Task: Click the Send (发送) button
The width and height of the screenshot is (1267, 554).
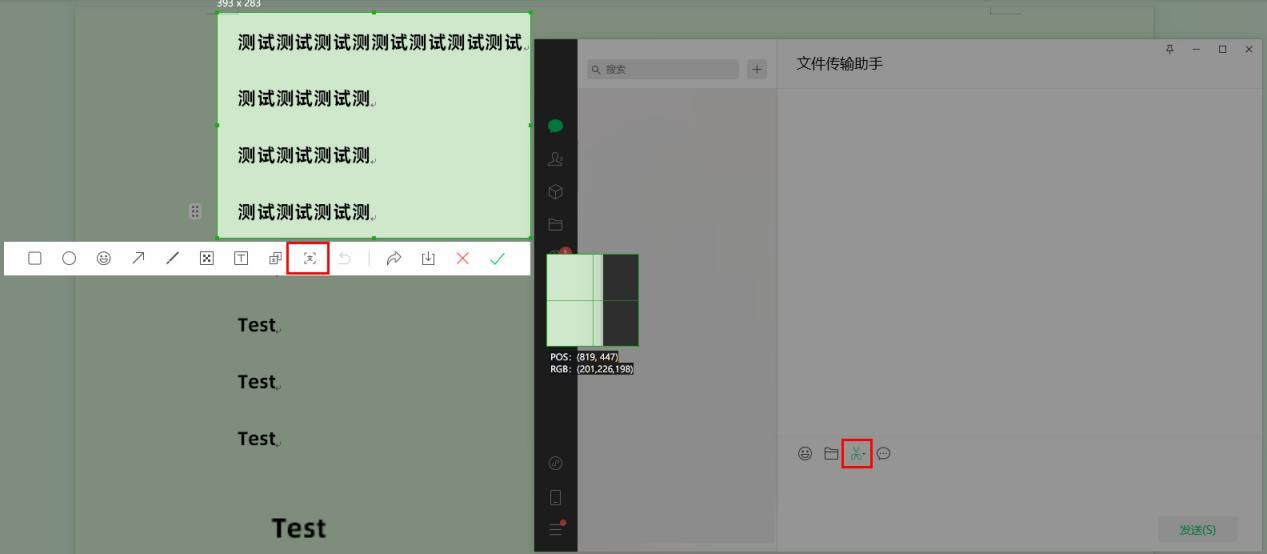Action: tap(1198, 530)
